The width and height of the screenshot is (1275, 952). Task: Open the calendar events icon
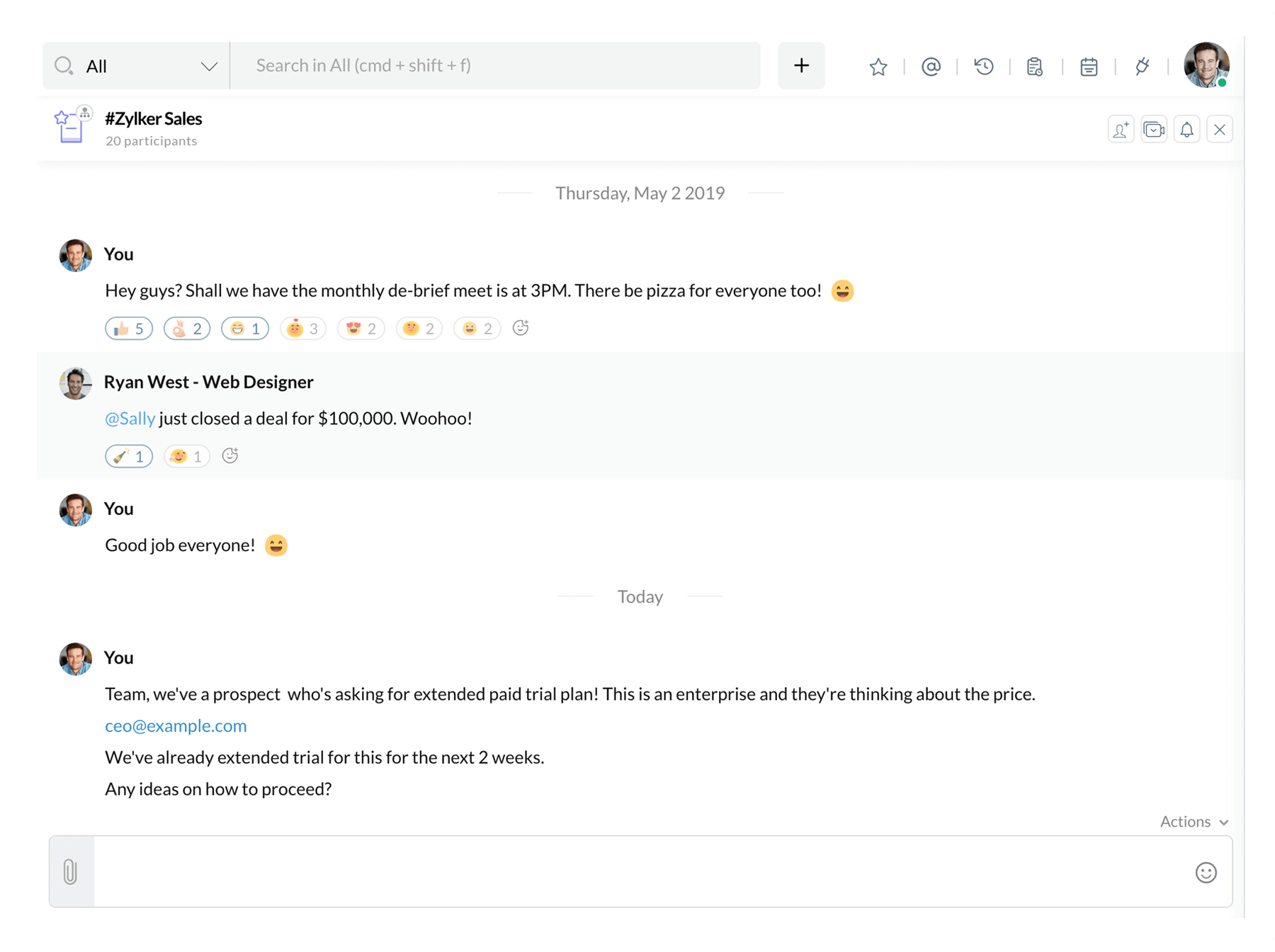coord(1089,67)
